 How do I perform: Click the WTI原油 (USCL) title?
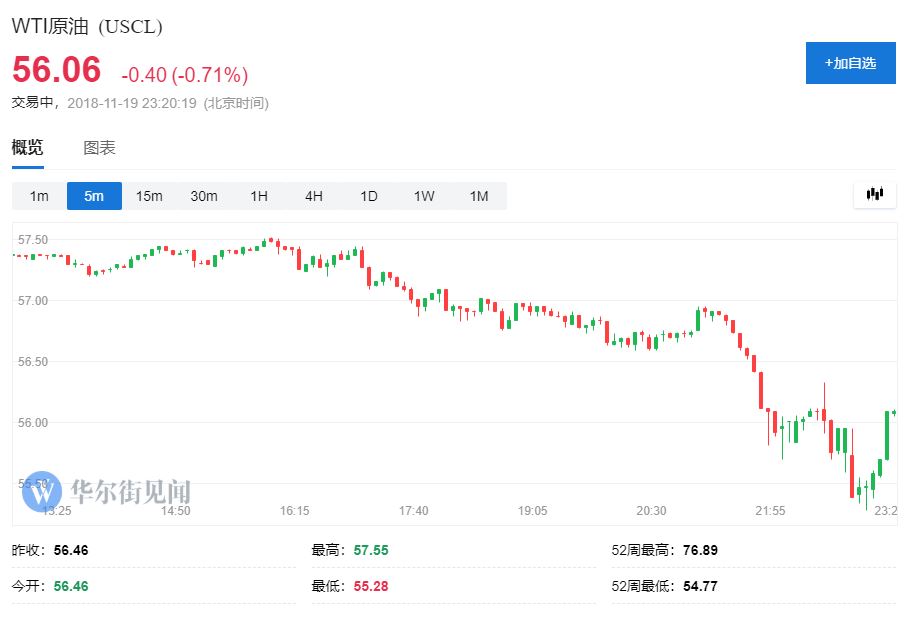click(87, 26)
